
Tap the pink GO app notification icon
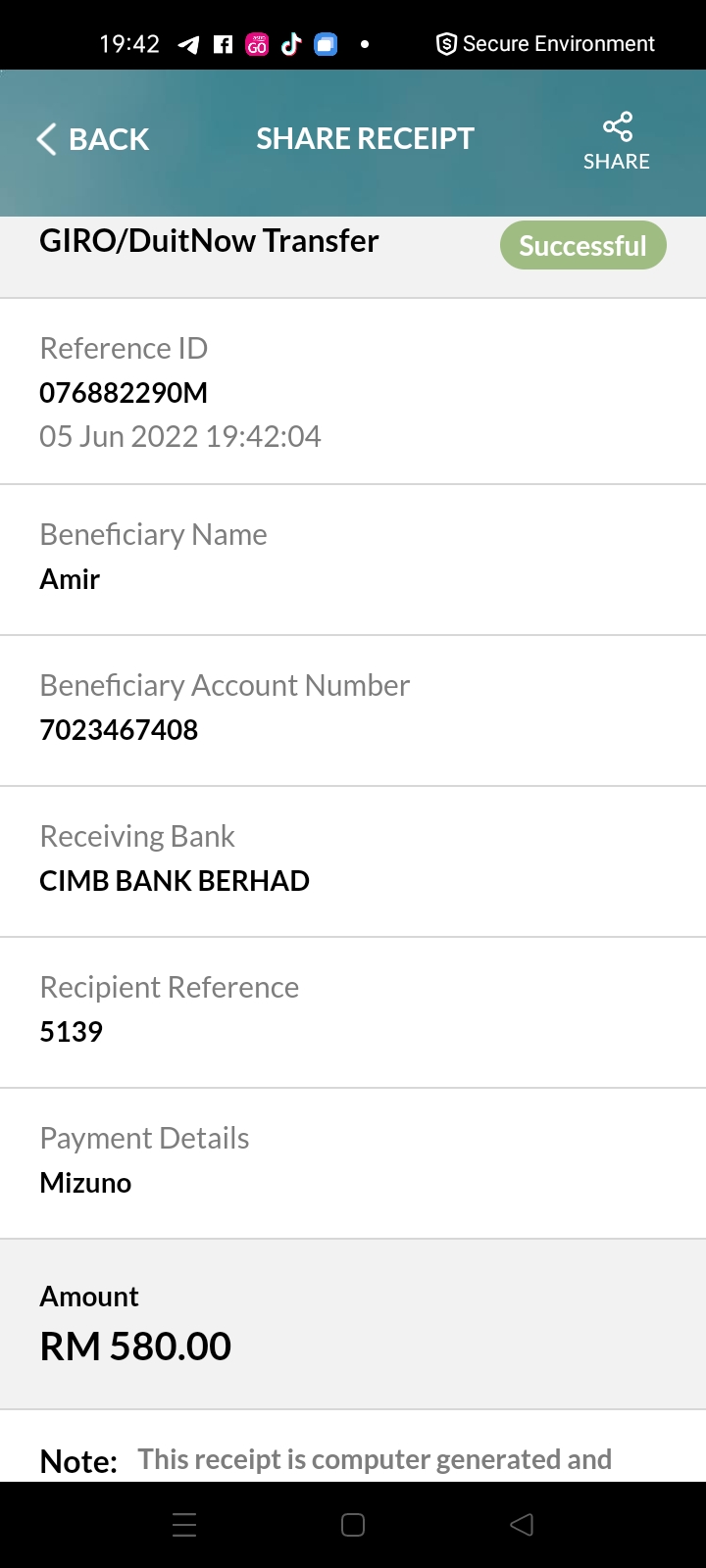[257, 44]
